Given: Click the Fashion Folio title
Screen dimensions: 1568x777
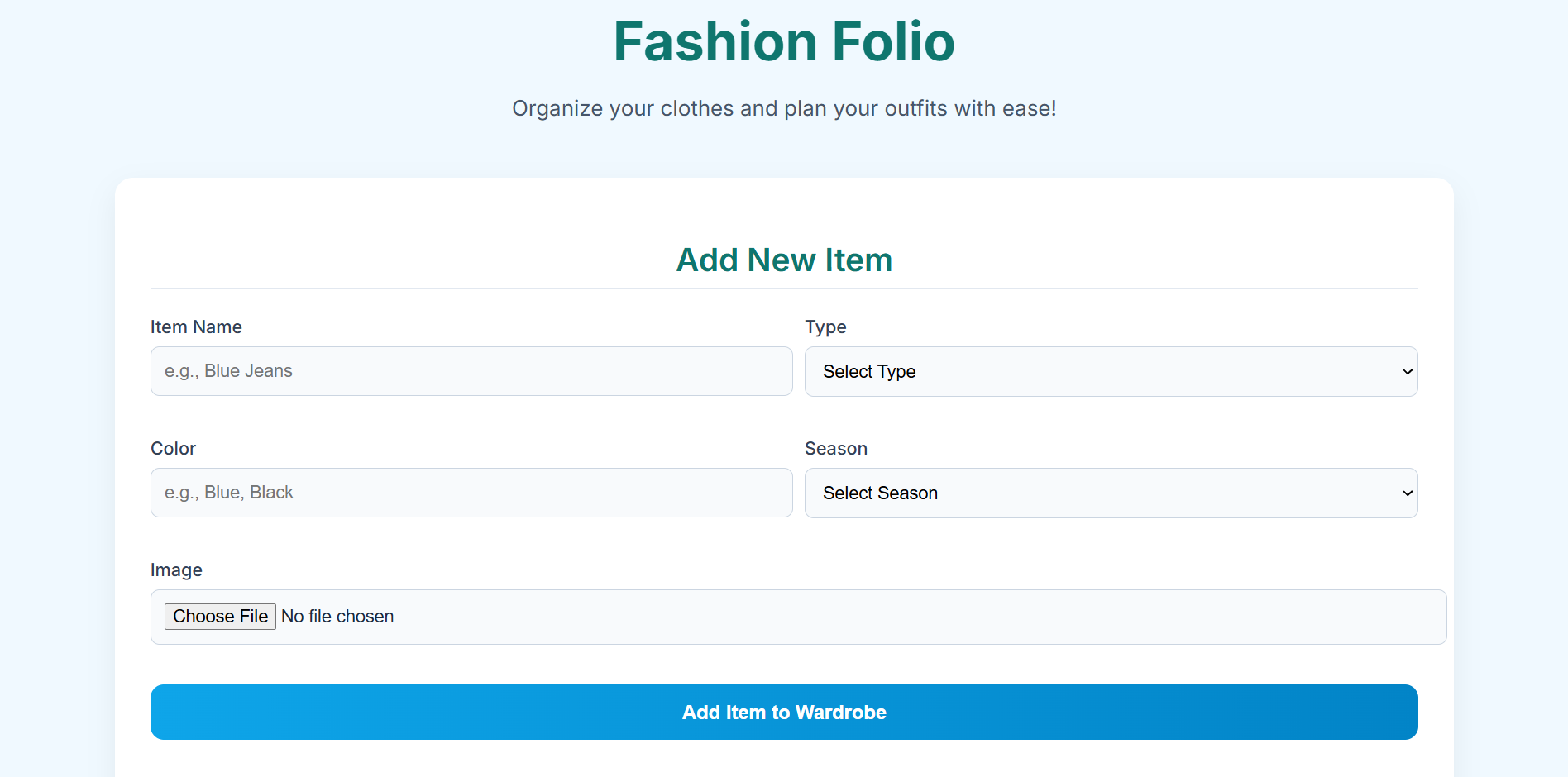Looking at the screenshot, I should [x=783, y=41].
